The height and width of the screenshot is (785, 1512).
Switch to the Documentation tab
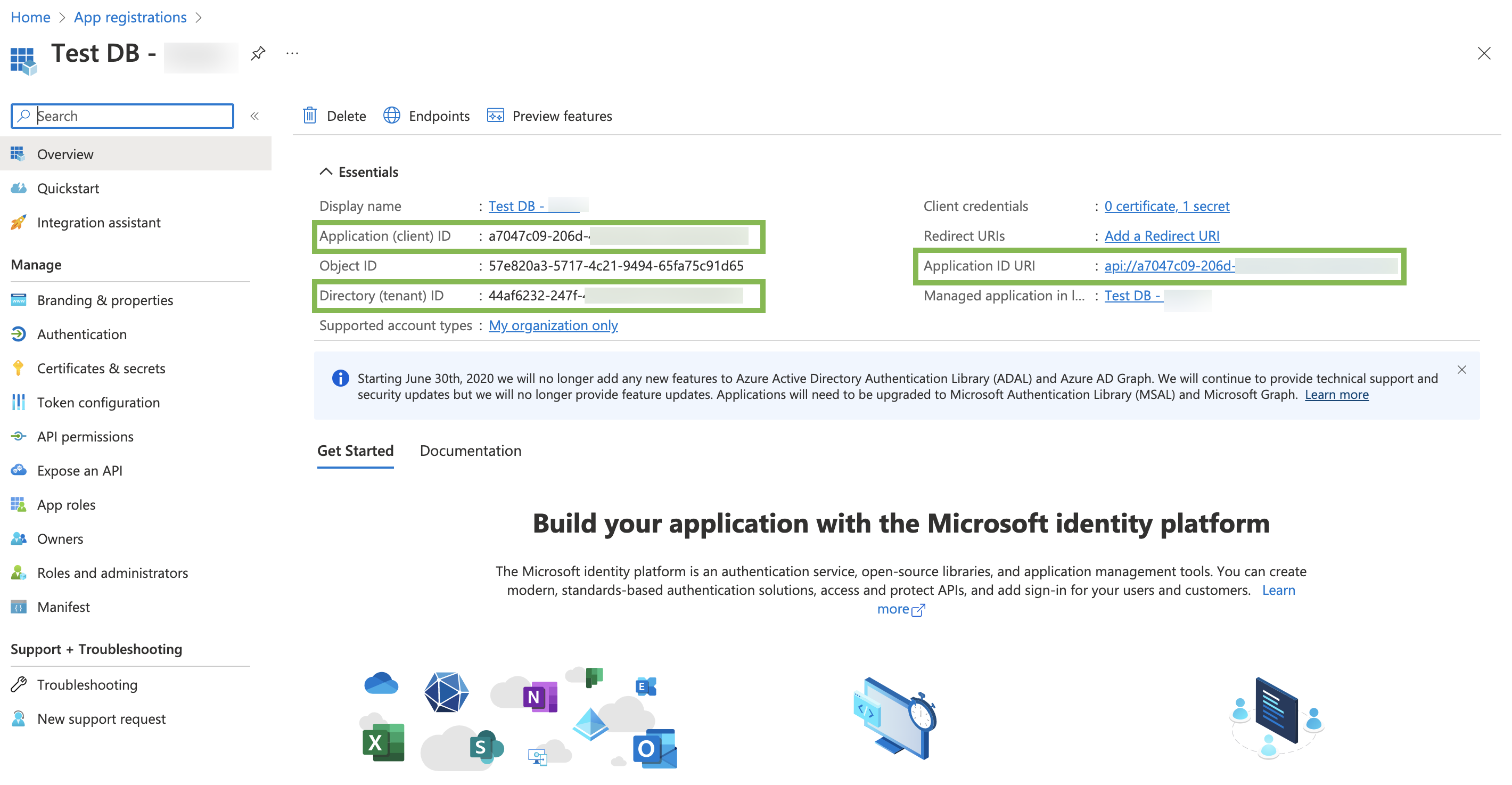[470, 451]
